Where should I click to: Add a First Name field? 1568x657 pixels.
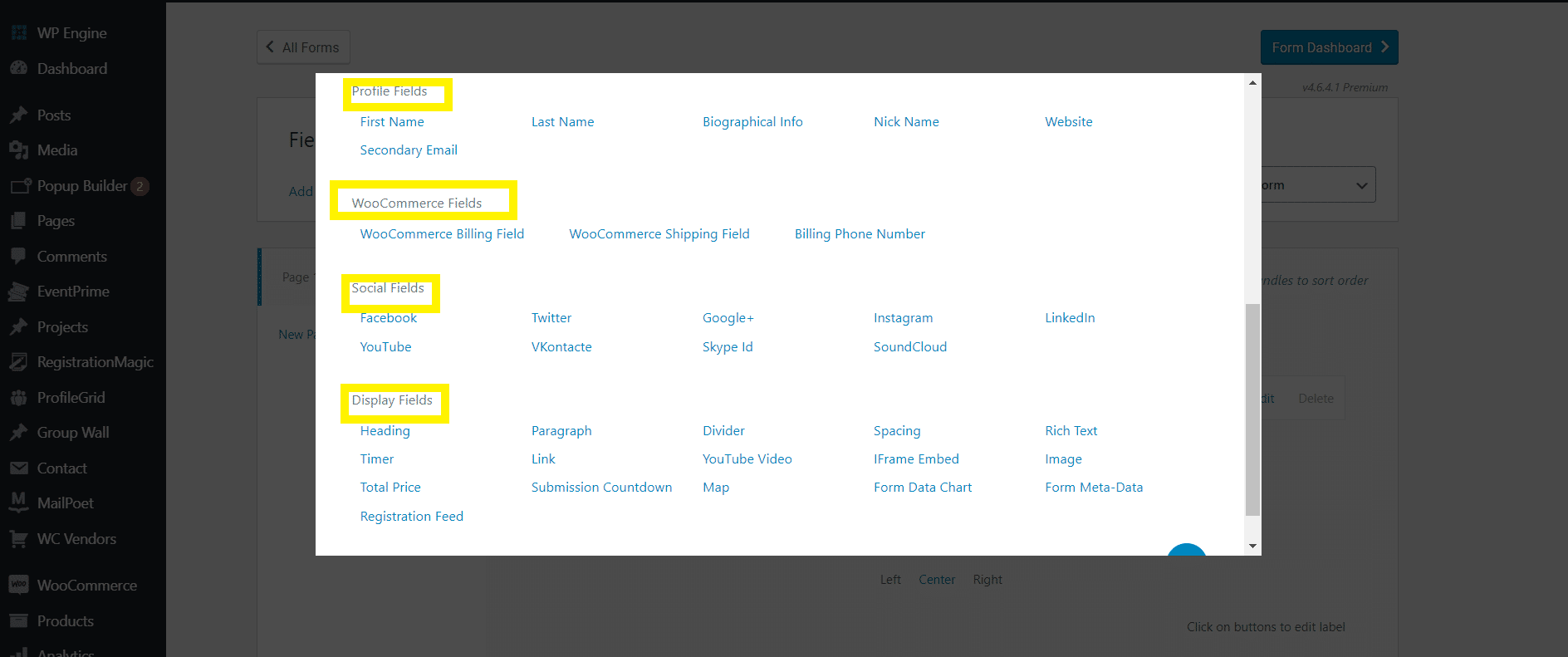point(392,121)
